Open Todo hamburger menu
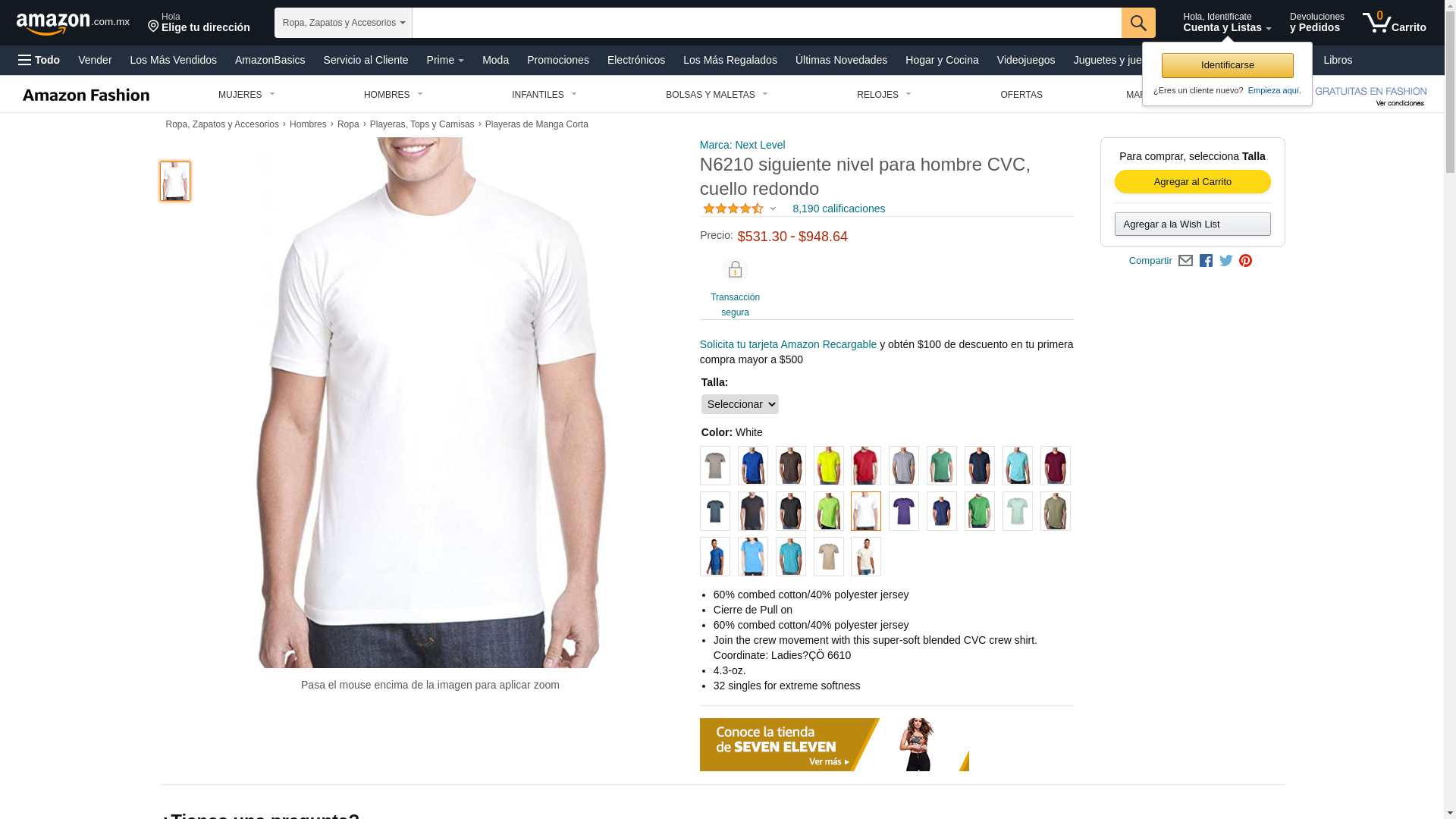Screen dimensions: 1456x819 [x=39, y=60]
